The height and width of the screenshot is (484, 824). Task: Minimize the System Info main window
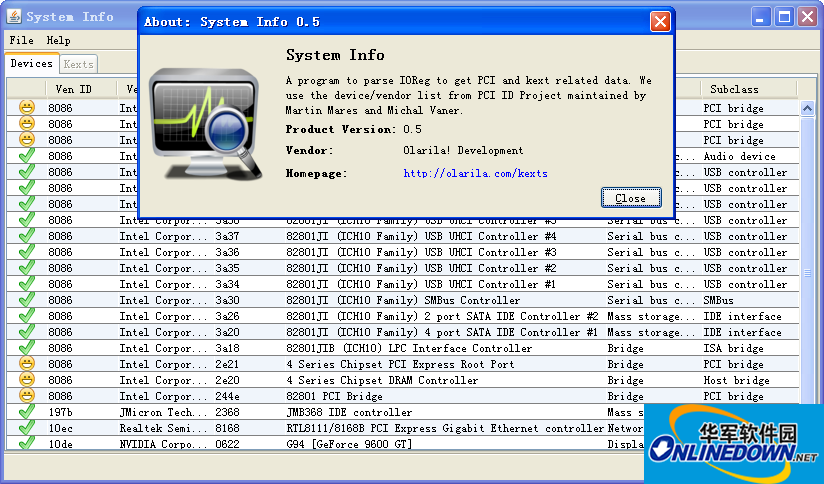(760, 17)
